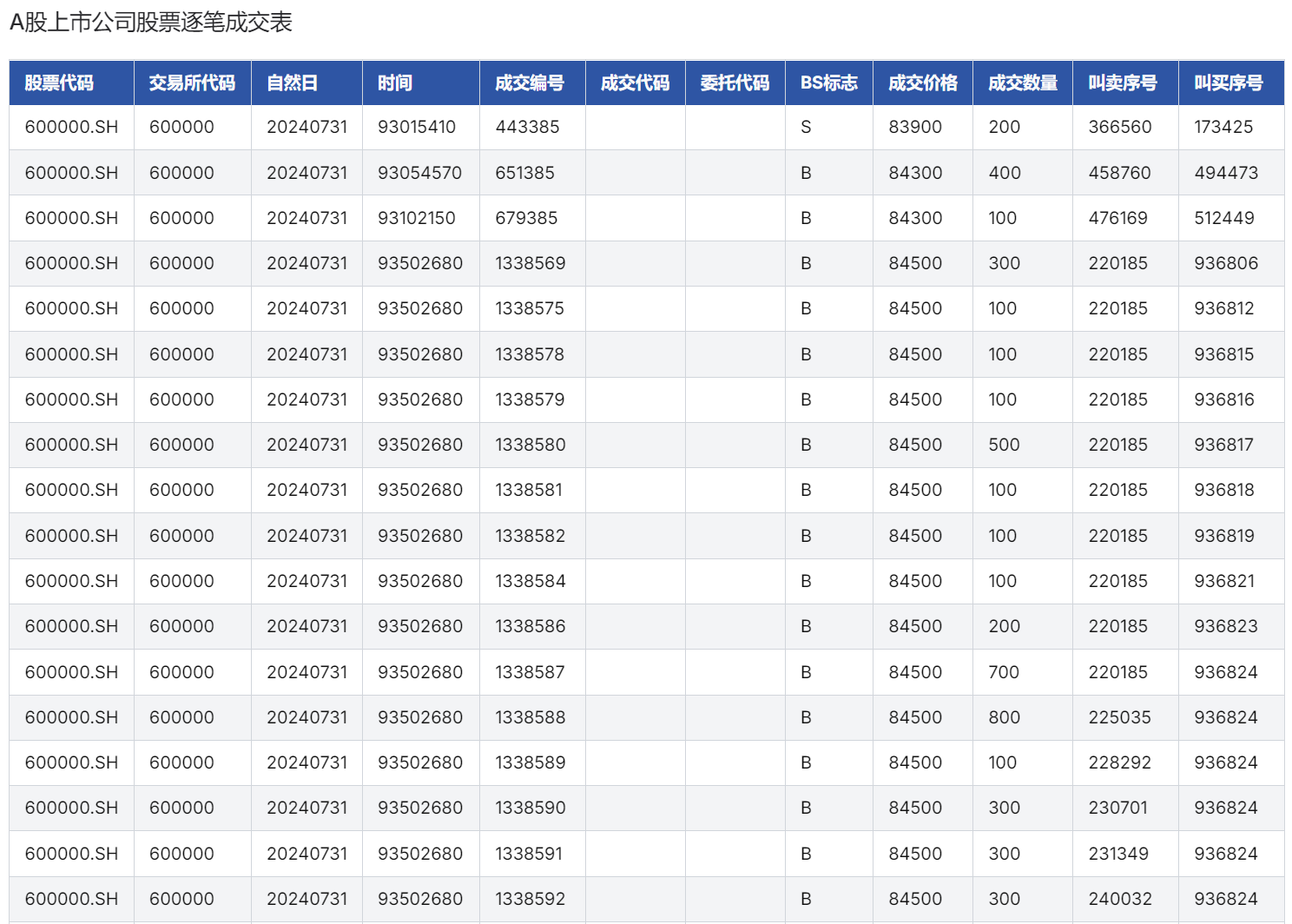Select trade number 1338582

531,536
